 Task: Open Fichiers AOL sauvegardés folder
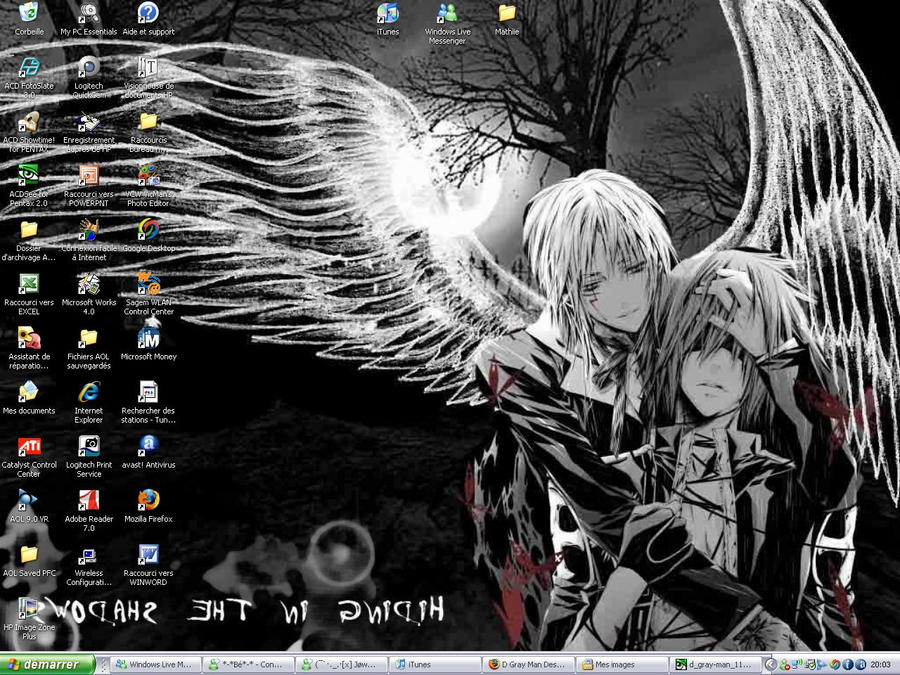tap(88, 348)
